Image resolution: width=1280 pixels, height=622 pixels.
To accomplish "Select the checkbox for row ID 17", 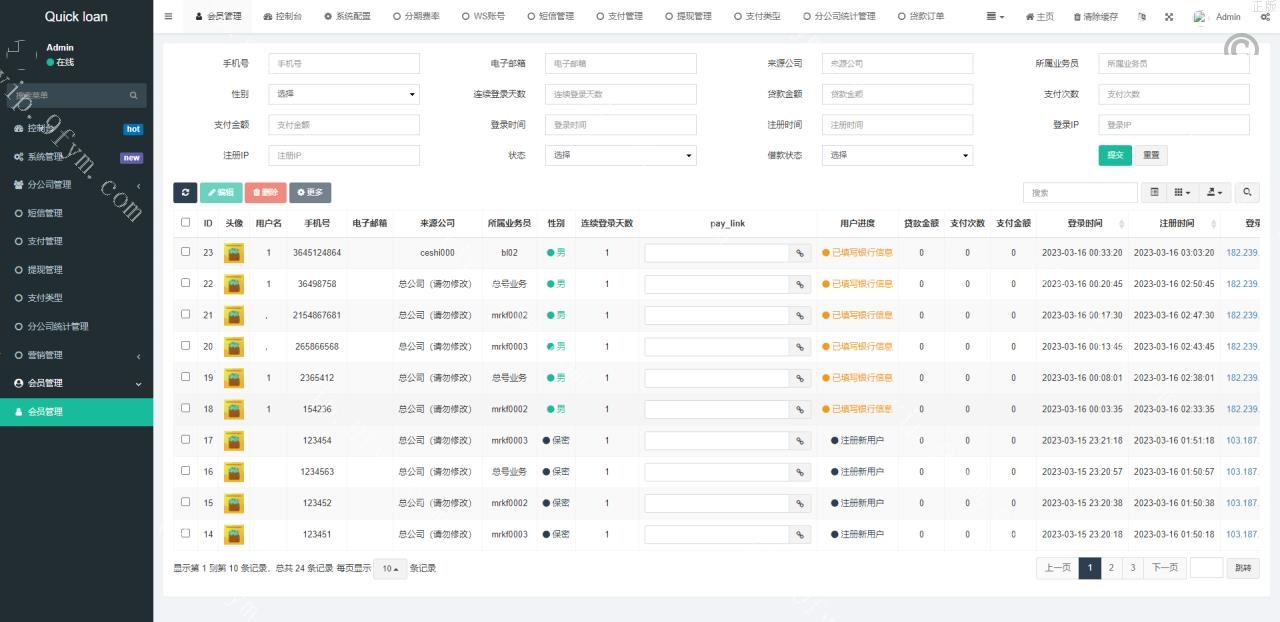I will point(185,439).
